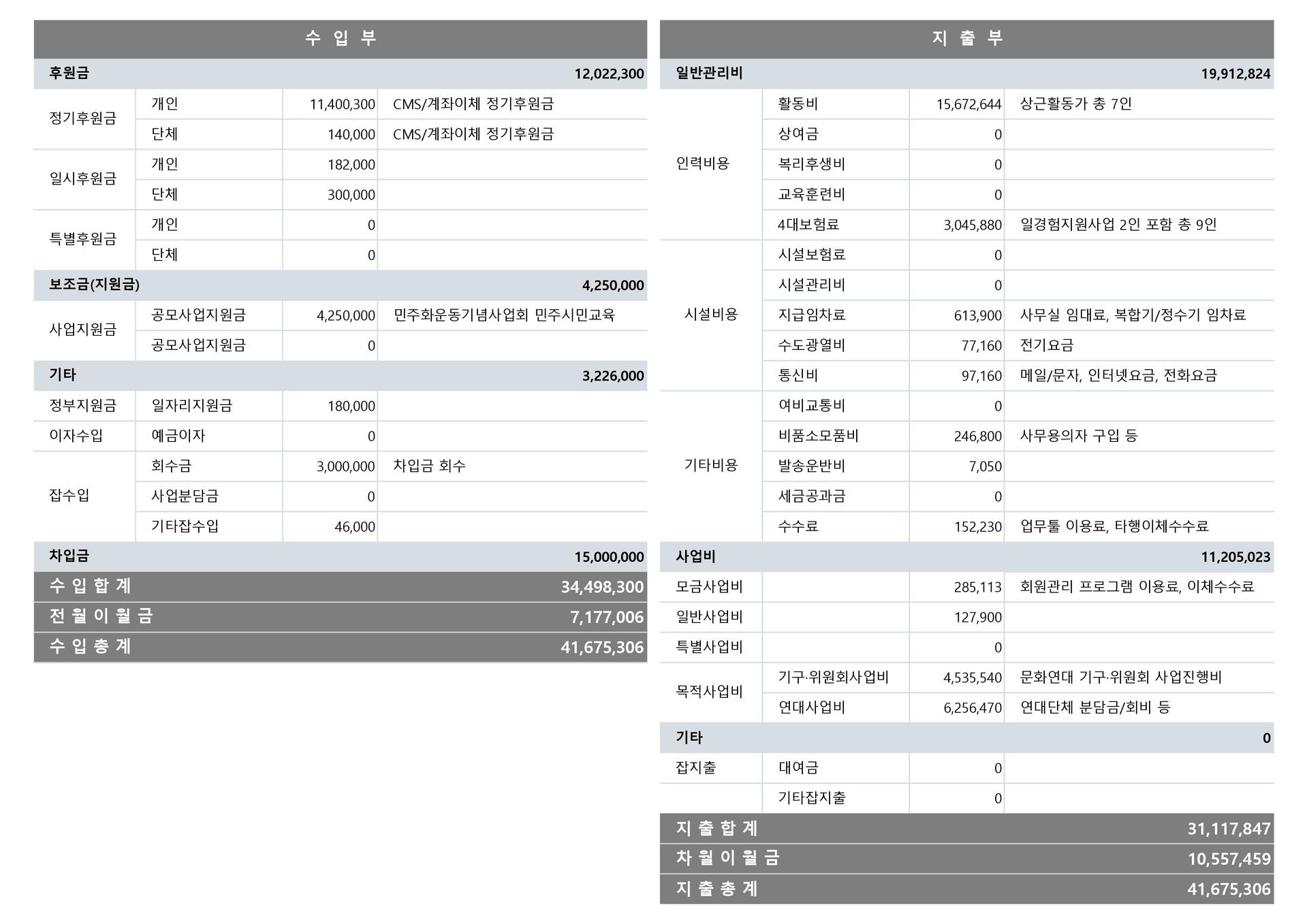This screenshot has width=1307, height=924.
Task: Click the 연대단체 분담금/회비 등 note
Action: coord(1095,707)
